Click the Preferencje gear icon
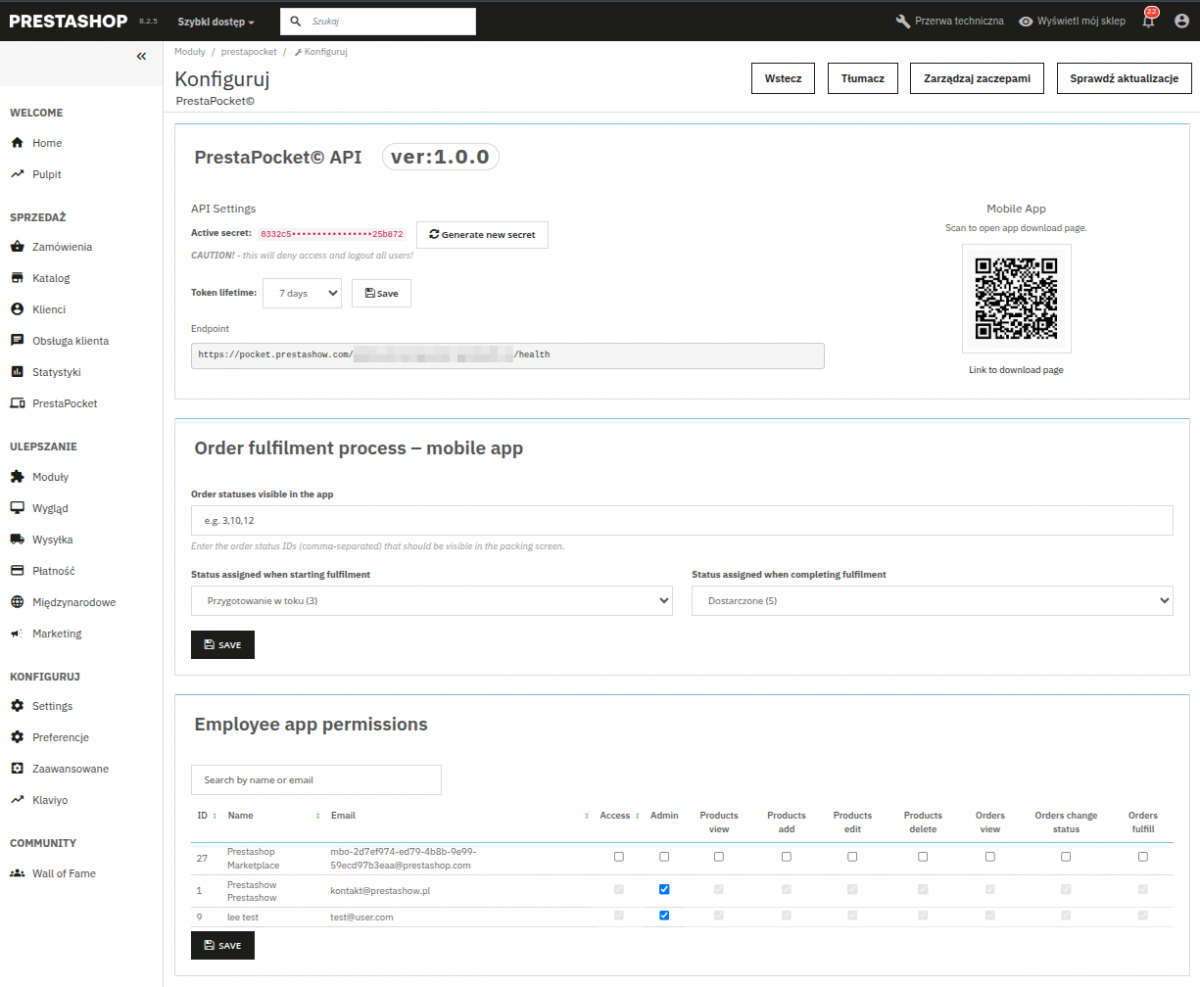This screenshot has height=987, width=1200. (17, 737)
